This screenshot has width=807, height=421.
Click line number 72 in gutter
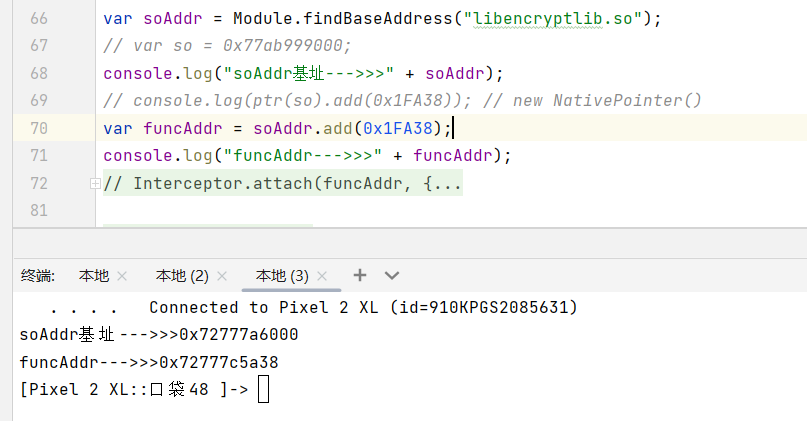click(39, 183)
